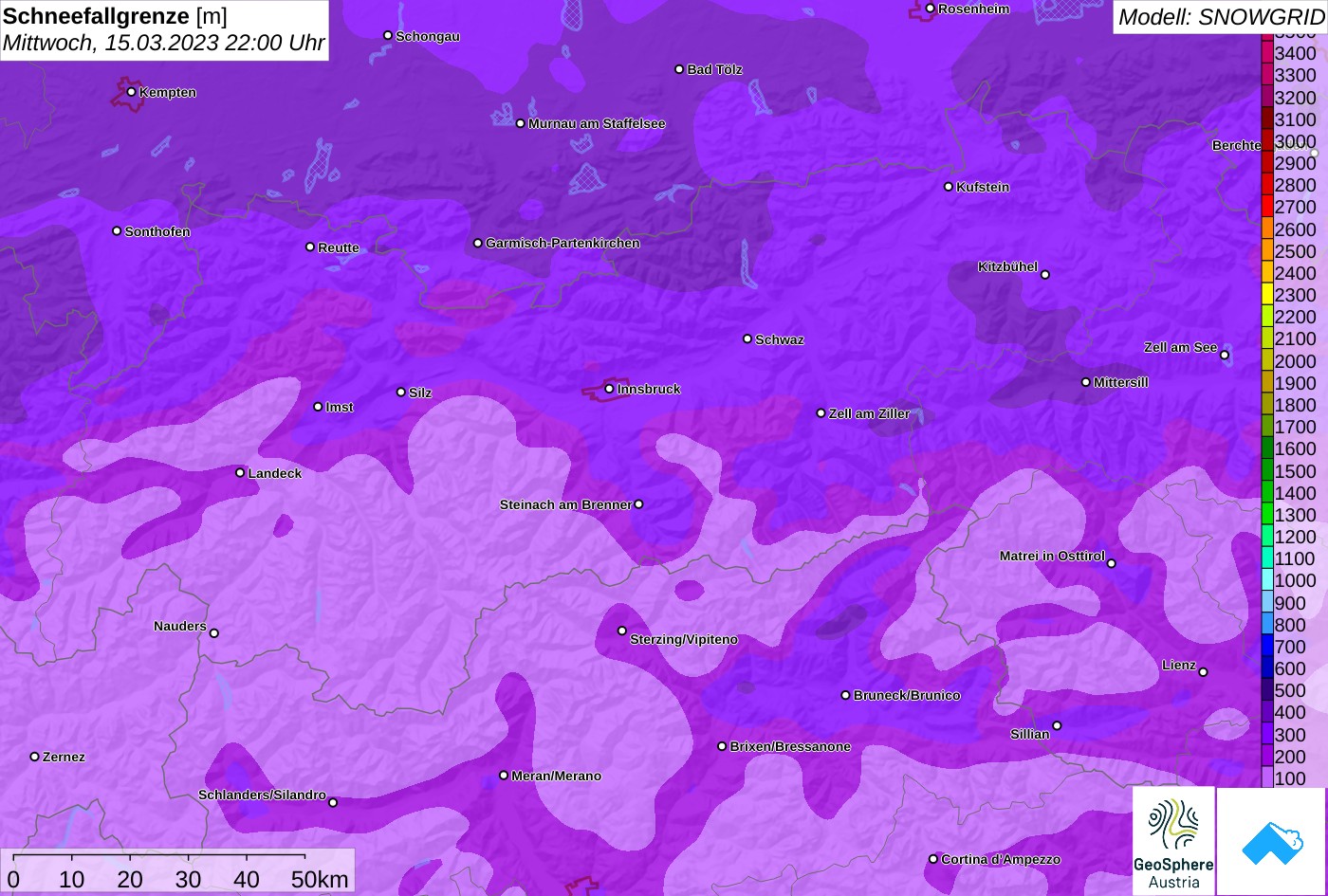
Task: Click the Meran/Merano label
Action: 557,776
